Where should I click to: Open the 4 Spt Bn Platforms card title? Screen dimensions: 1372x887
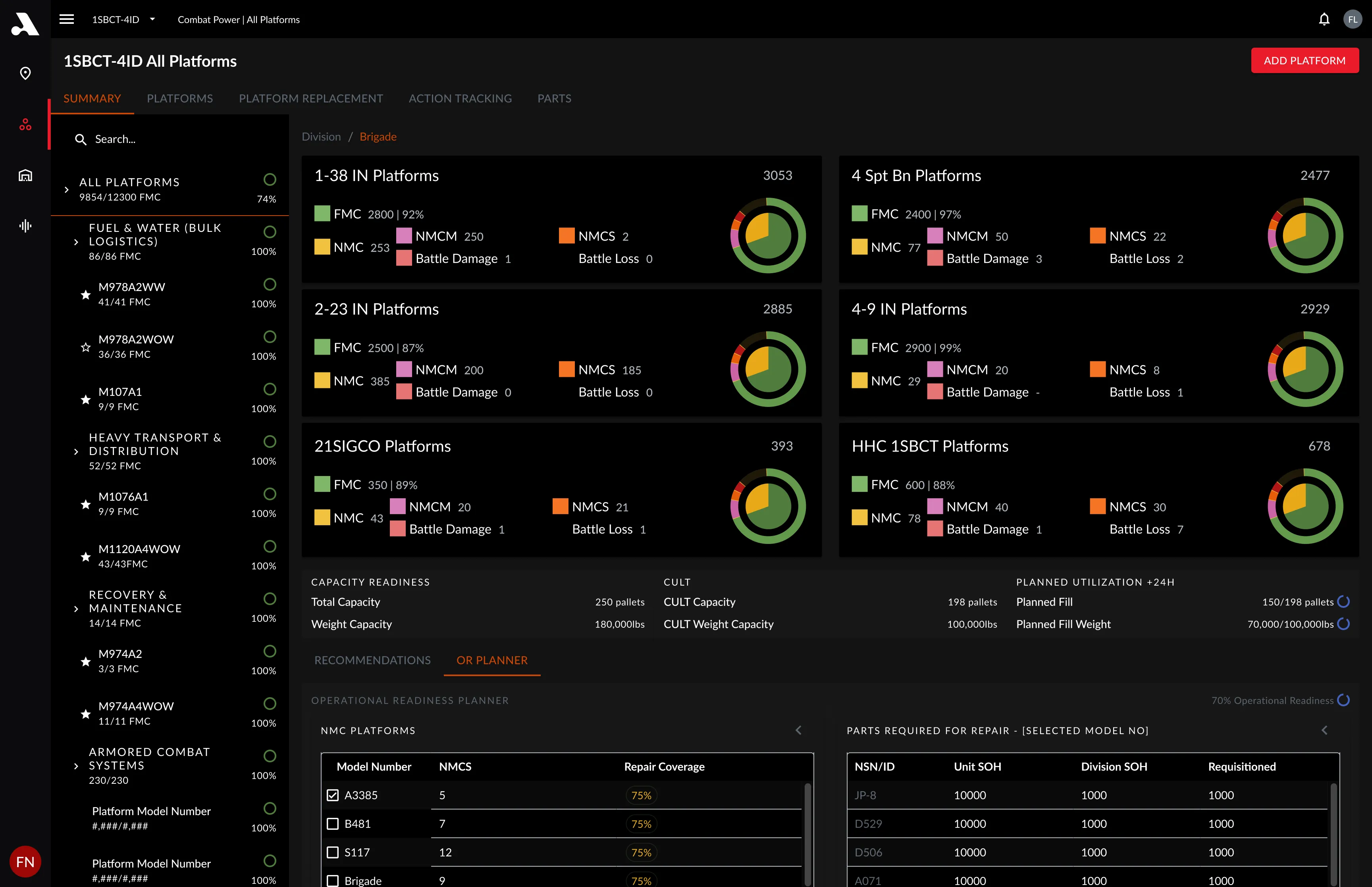[x=917, y=175]
